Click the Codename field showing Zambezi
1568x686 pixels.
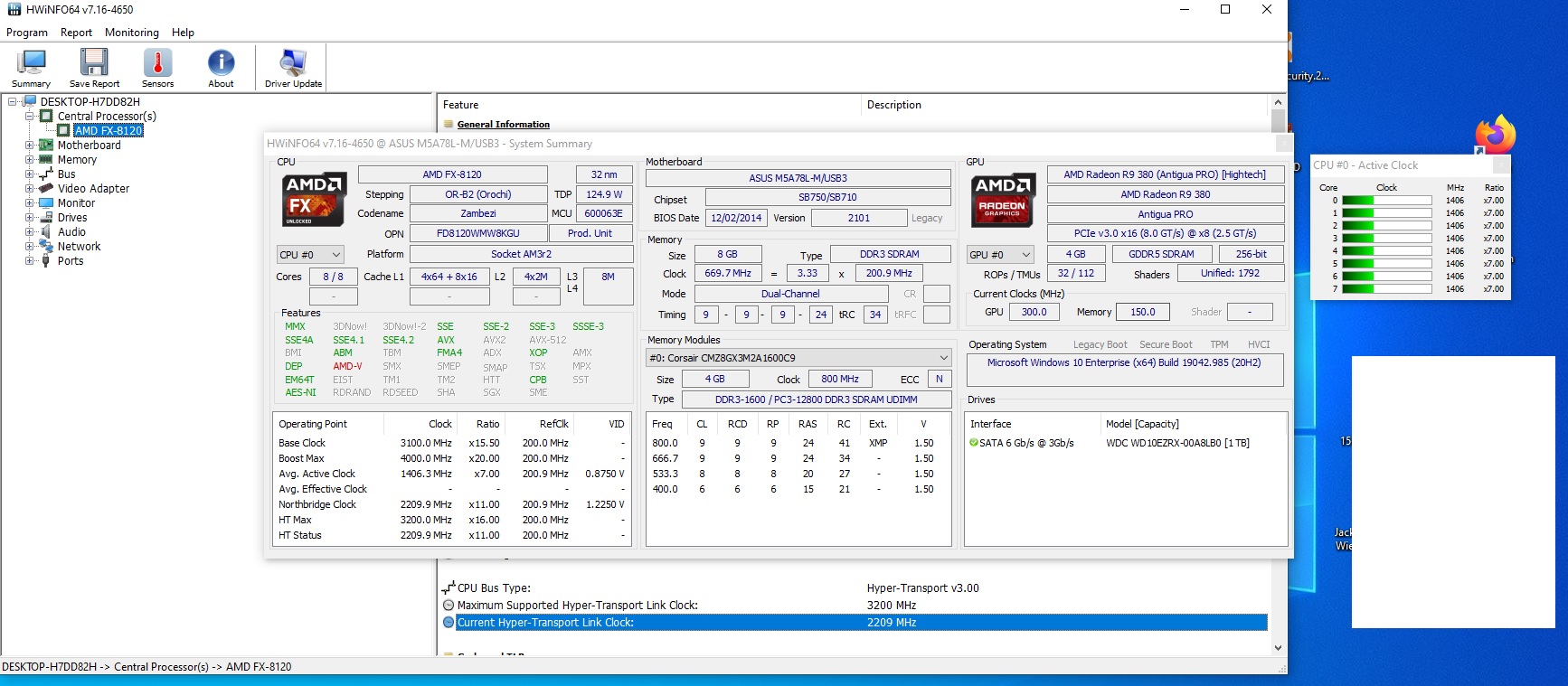[x=478, y=214]
